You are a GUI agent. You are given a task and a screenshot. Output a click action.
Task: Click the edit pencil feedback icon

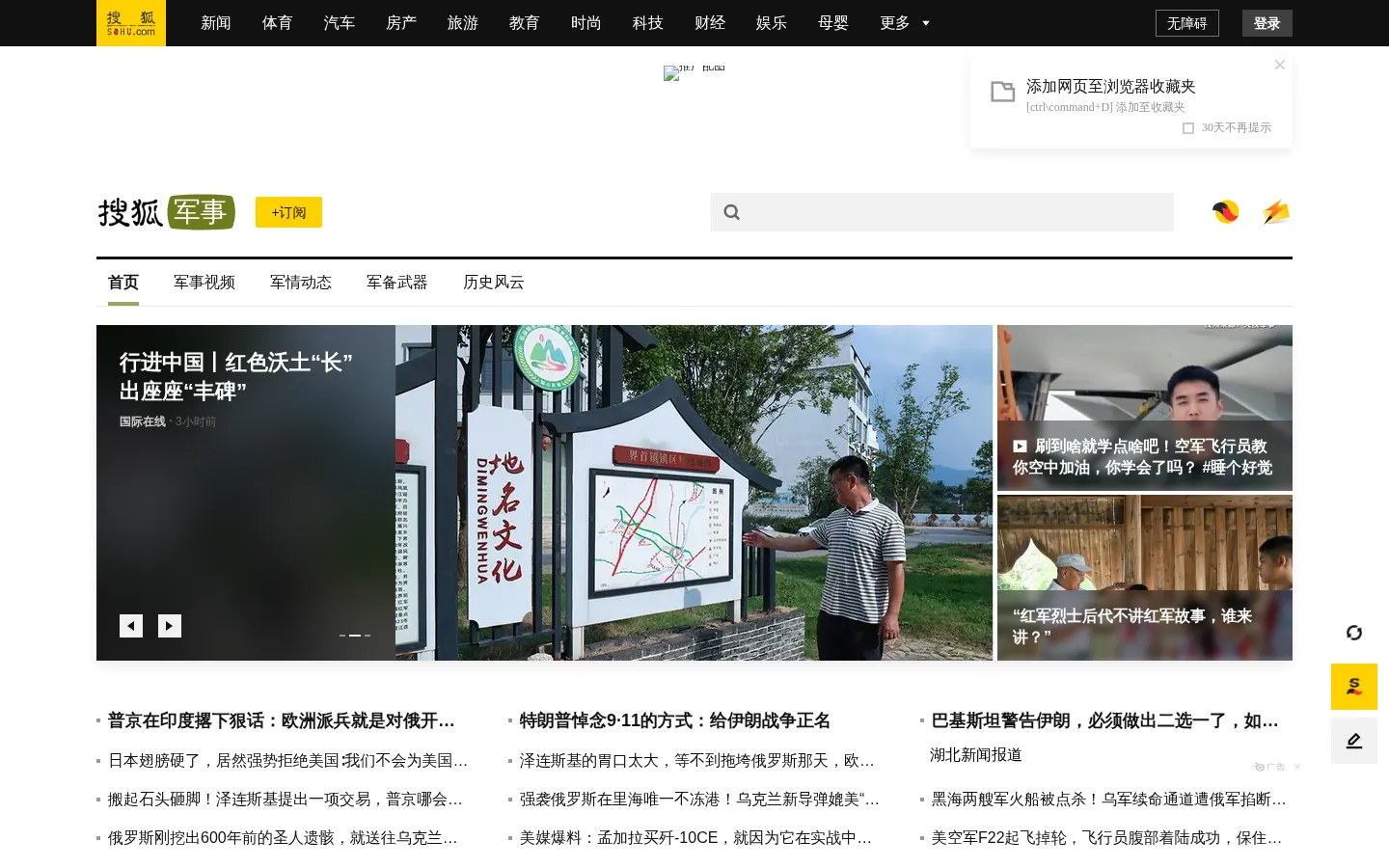point(1354,741)
